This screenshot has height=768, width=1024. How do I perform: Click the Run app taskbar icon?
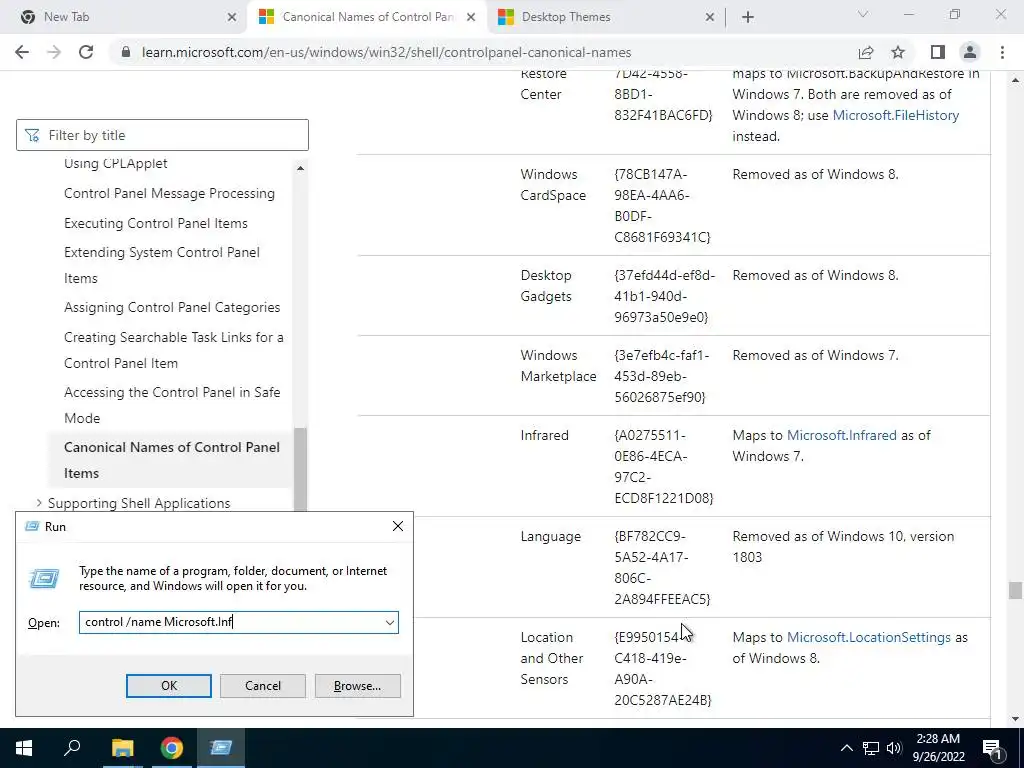[x=221, y=748]
